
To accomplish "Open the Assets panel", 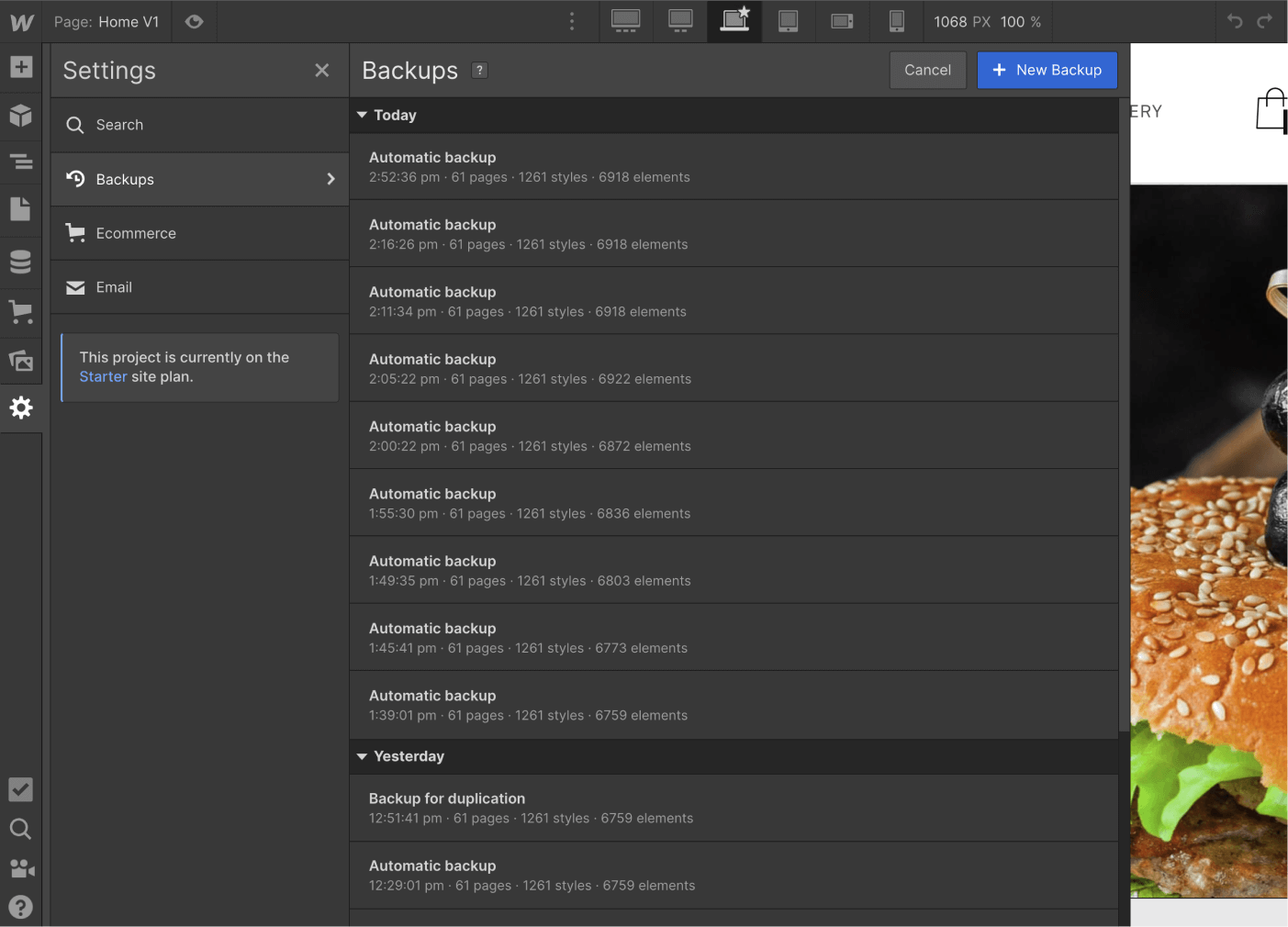I will pyautogui.click(x=21, y=361).
